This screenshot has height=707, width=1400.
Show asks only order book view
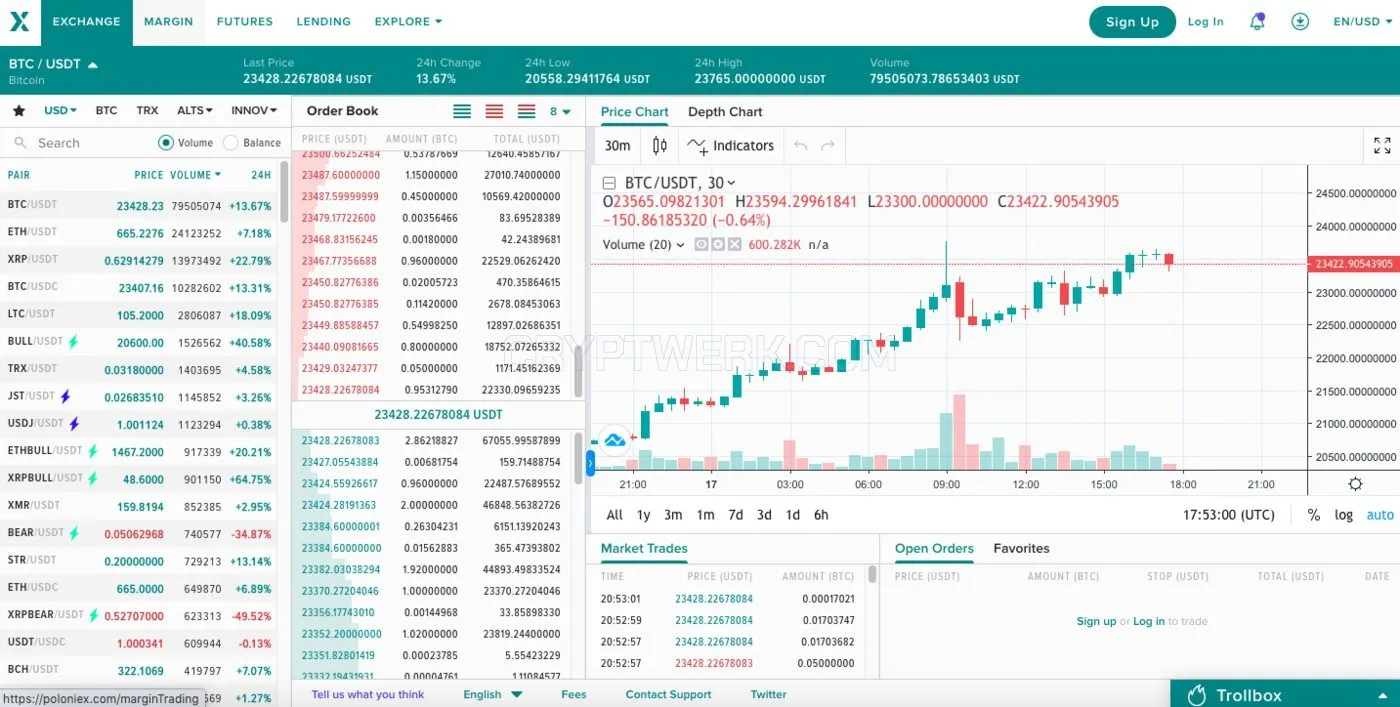click(494, 111)
